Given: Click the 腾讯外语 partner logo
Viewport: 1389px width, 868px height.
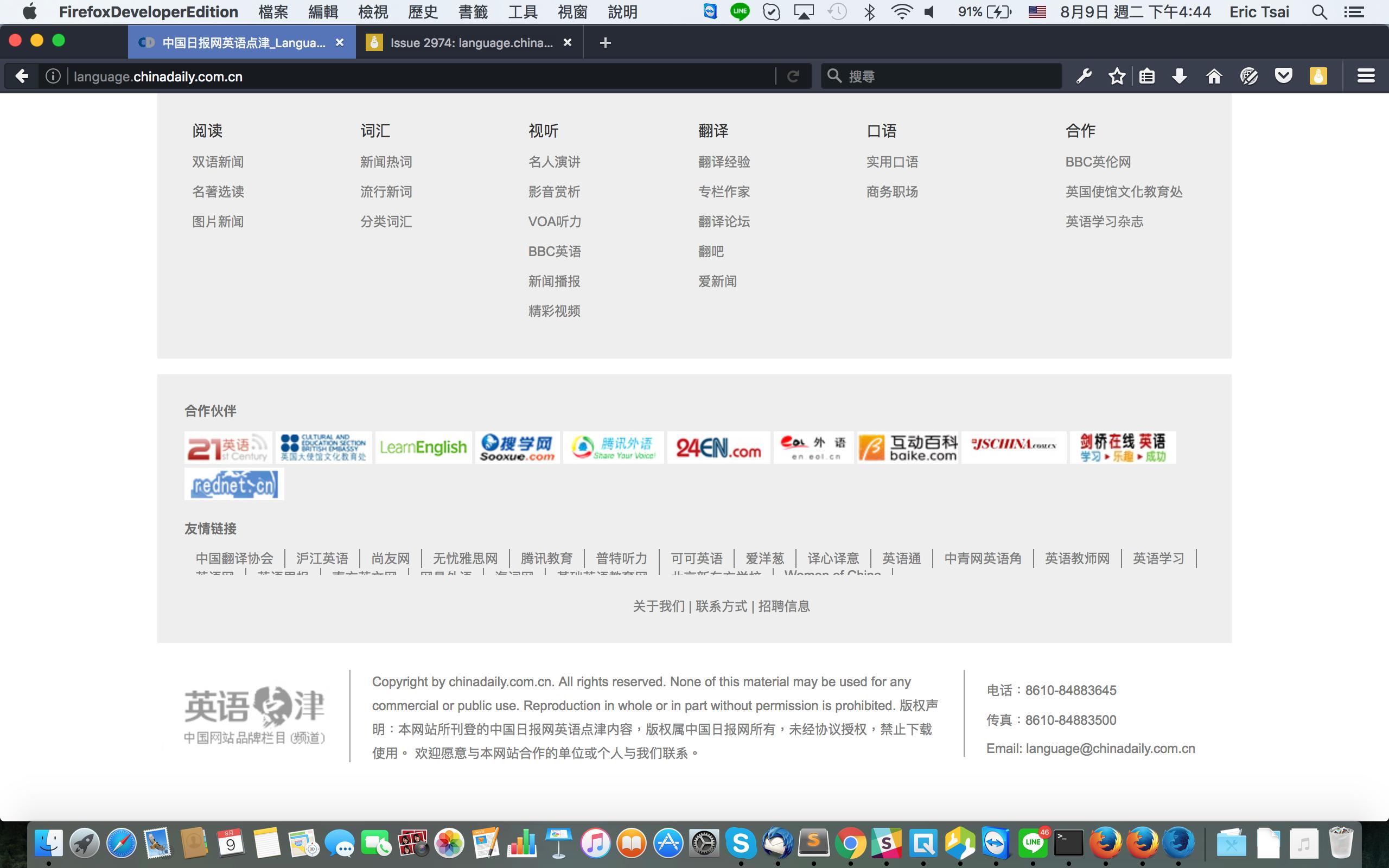Looking at the screenshot, I should (614, 447).
